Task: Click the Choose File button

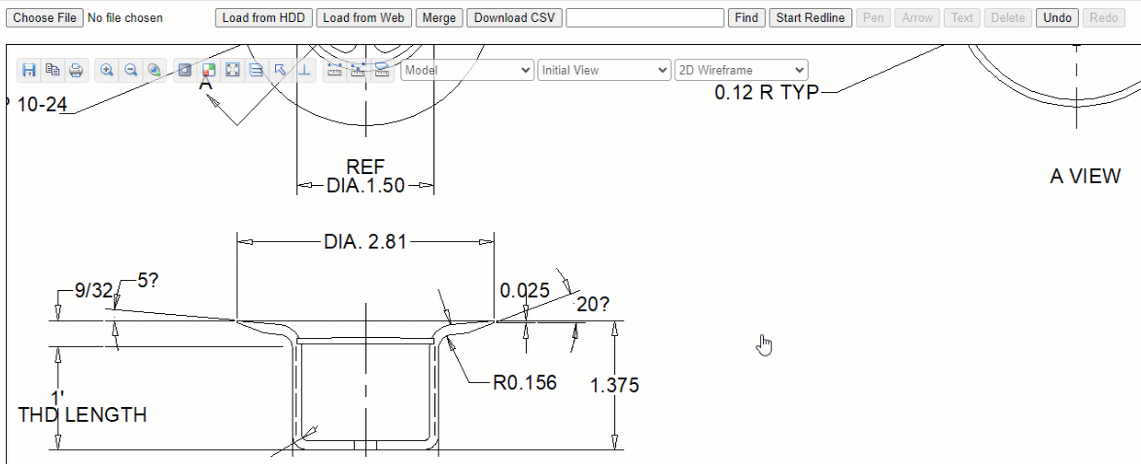Action: (x=45, y=18)
